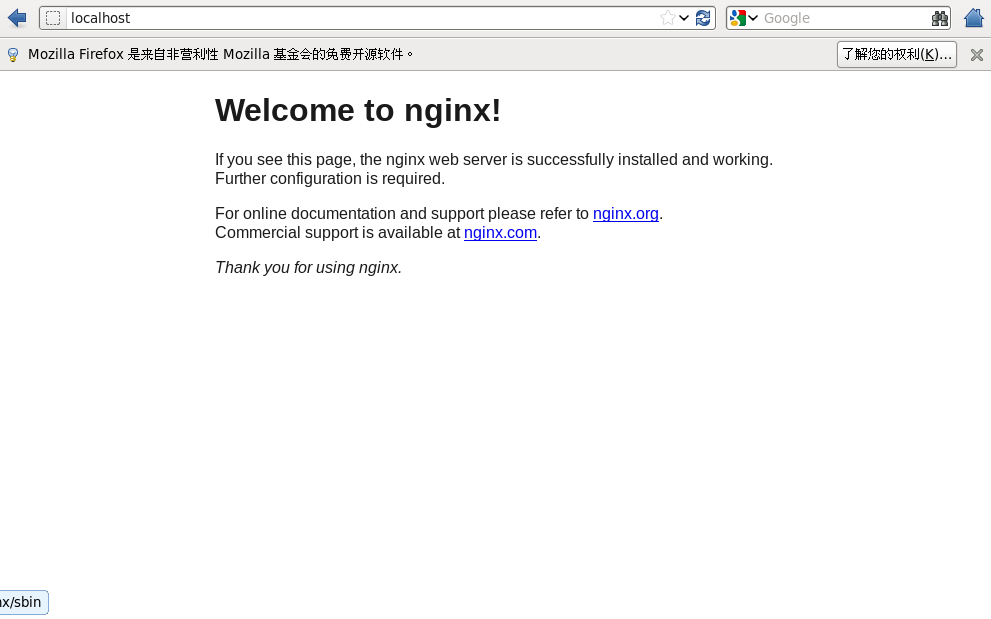Close the Mozilla Firefox notification bar
This screenshot has width=991, height=619.
tap(976, 55)
